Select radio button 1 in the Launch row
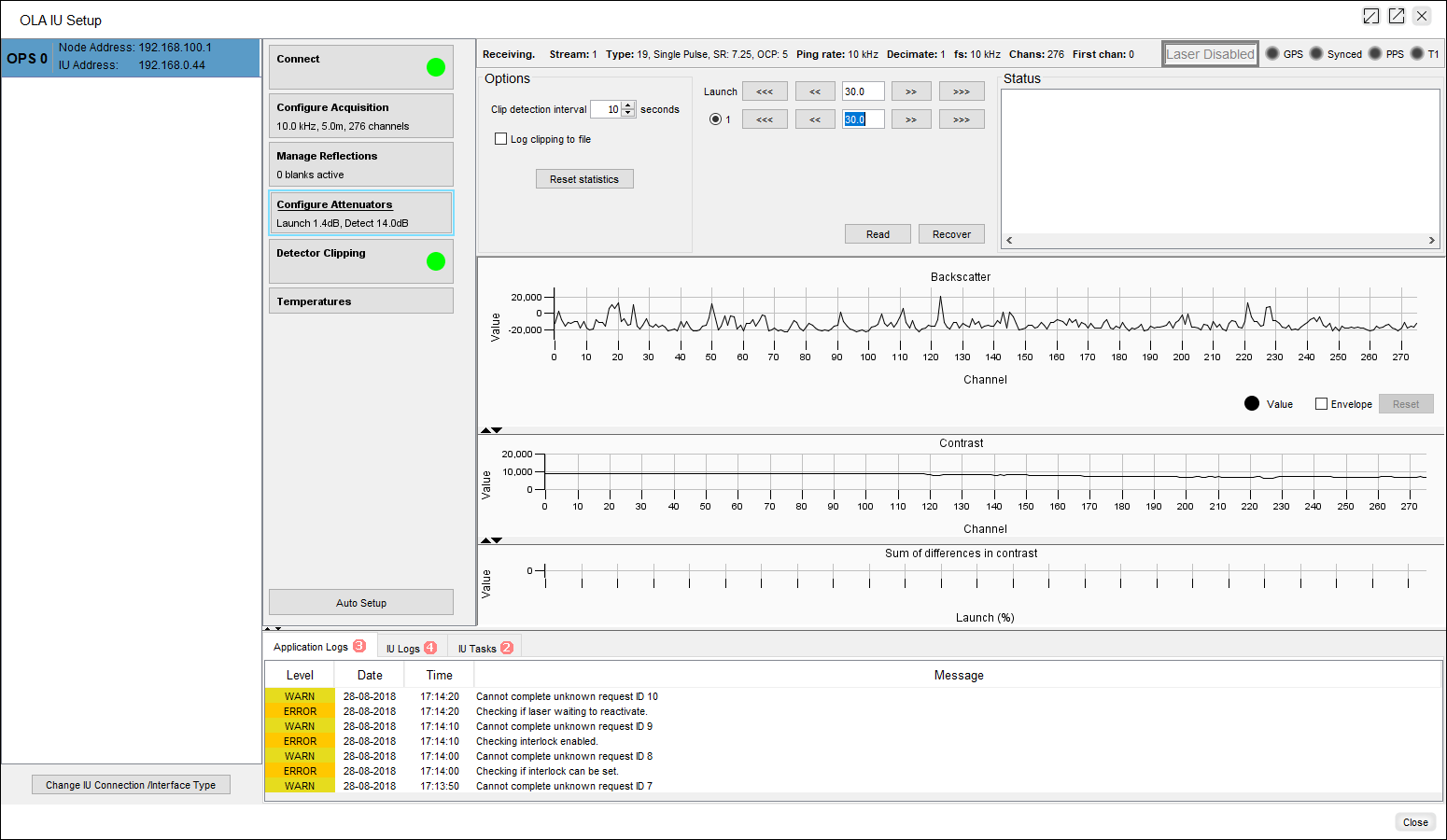The image size is (1447, 840). pyautogui.click(x=715, y=119)
